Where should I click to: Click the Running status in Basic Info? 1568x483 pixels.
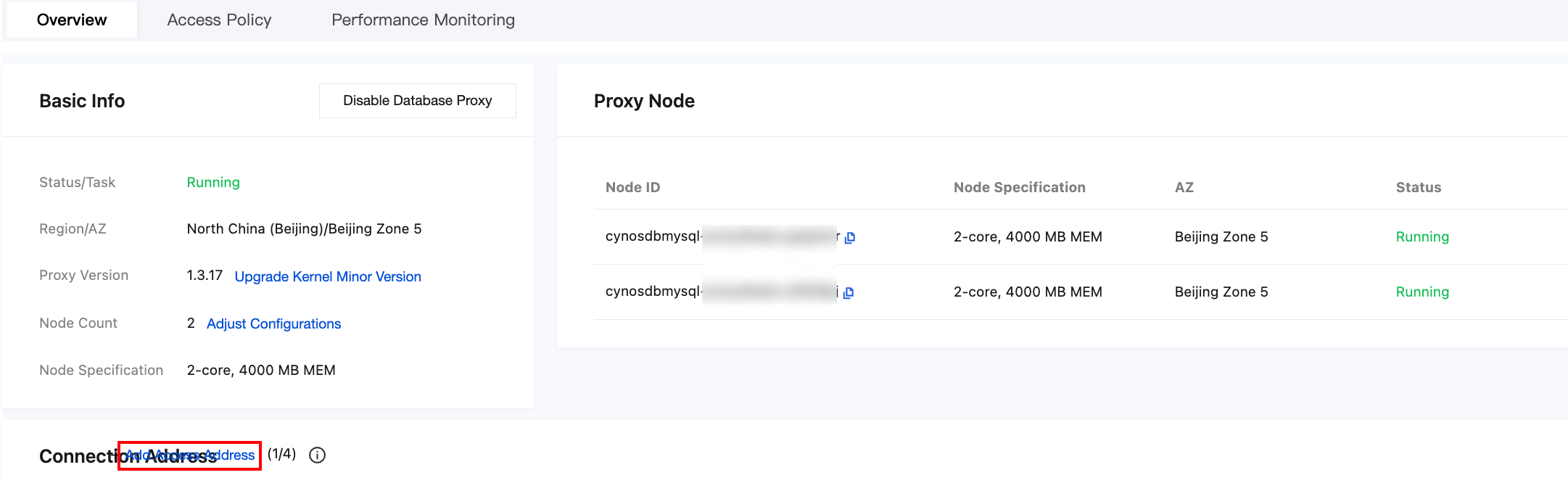[213, 182]
